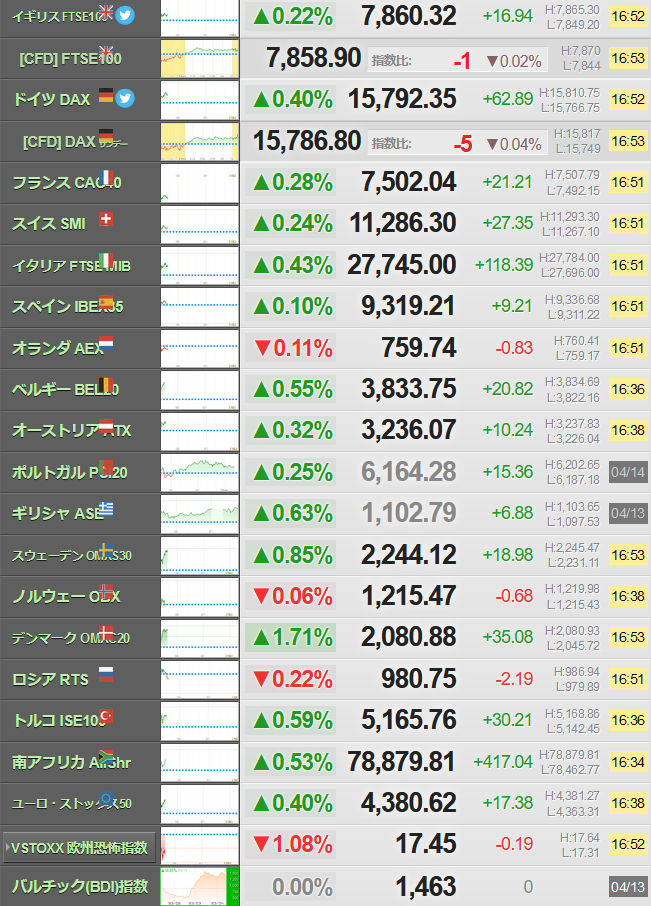
Task: Click the Russian flag beside ロシア RTS
Action: click(106, 674)
